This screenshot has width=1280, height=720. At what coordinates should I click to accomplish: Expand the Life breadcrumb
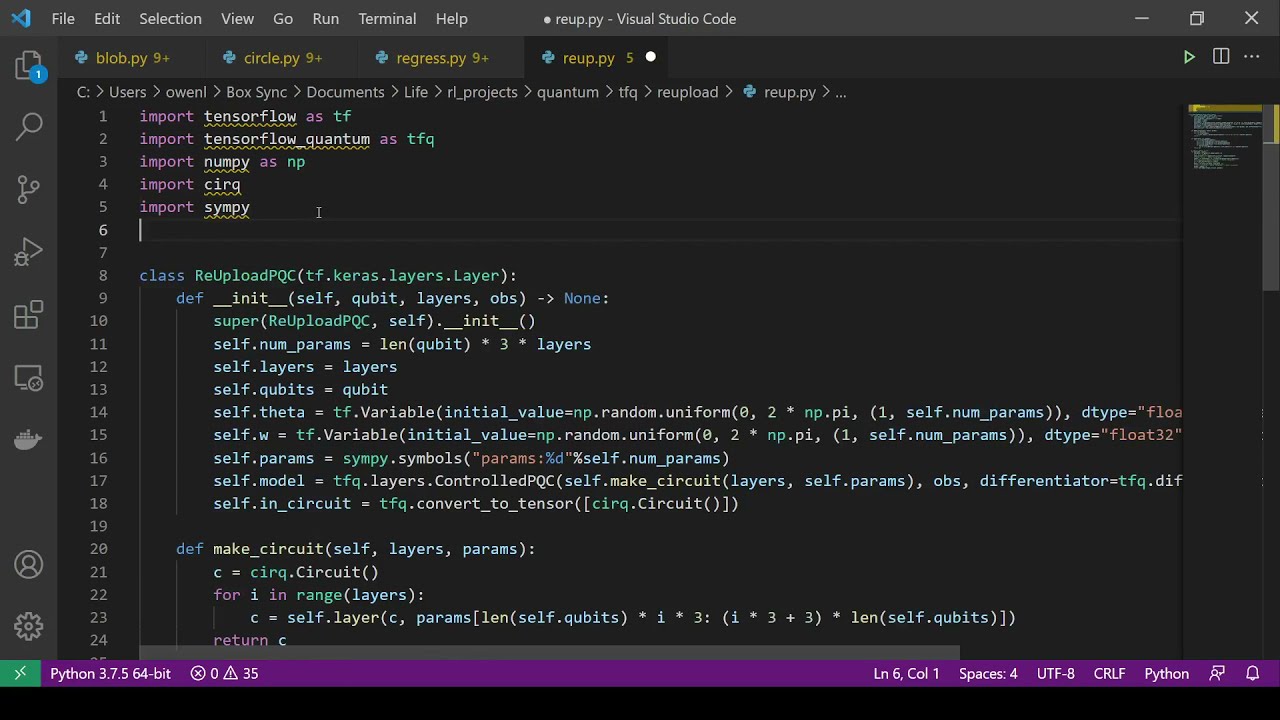coord(416,92)
